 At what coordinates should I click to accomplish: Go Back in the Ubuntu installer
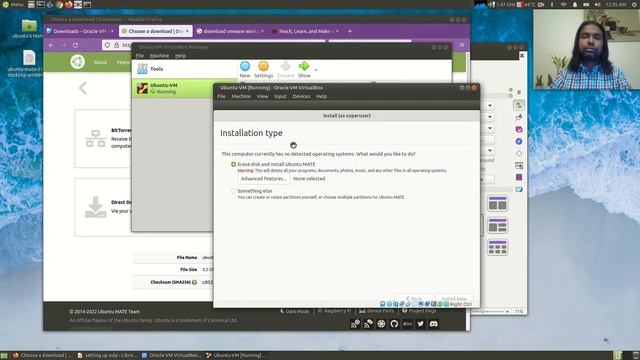pyautogui.click(x=414, y=299)
